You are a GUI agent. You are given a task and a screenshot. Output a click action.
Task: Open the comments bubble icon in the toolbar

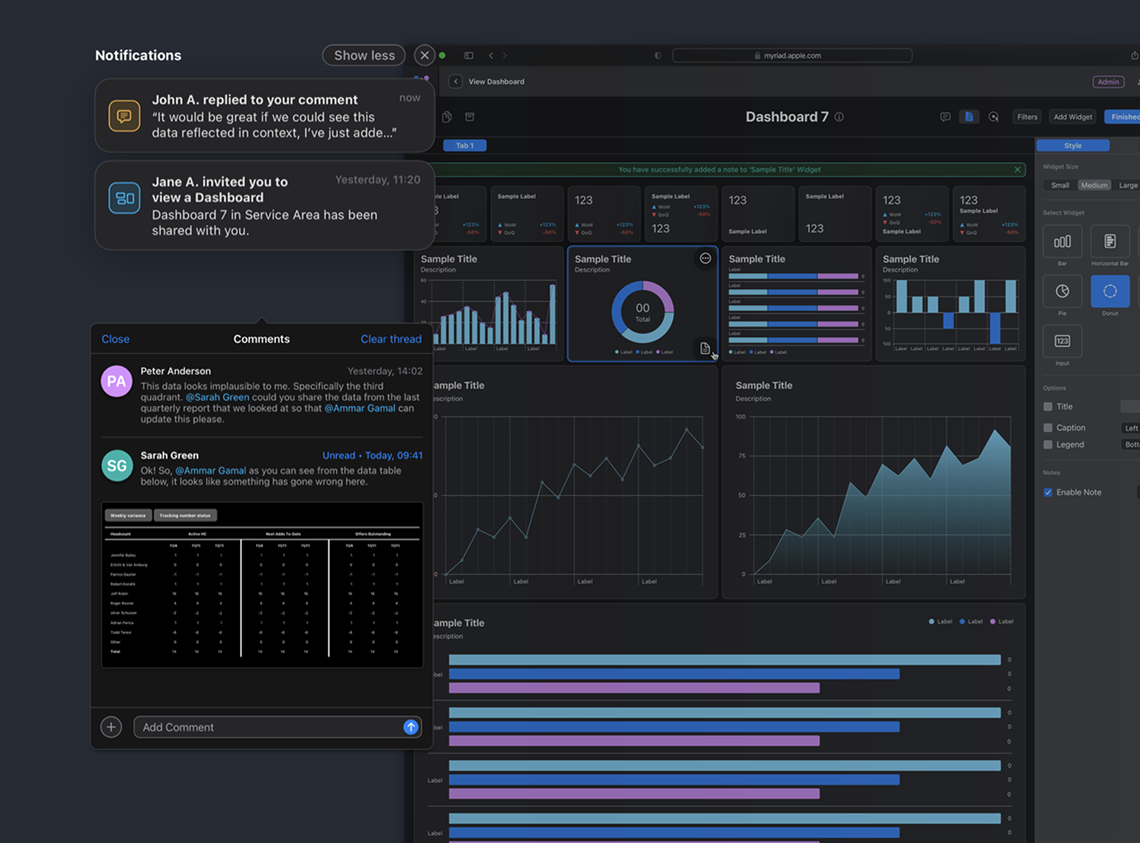945,116
